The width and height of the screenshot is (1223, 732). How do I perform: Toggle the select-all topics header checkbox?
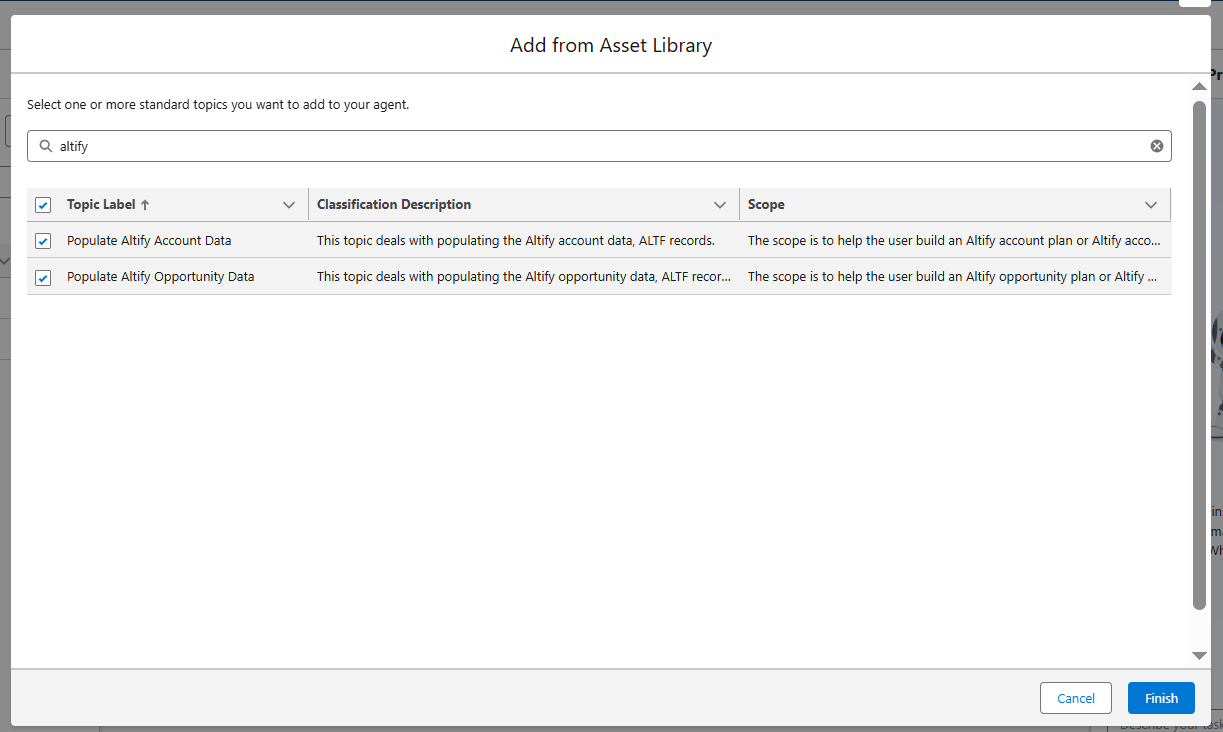pyautogui.click(x=43, y=205)
